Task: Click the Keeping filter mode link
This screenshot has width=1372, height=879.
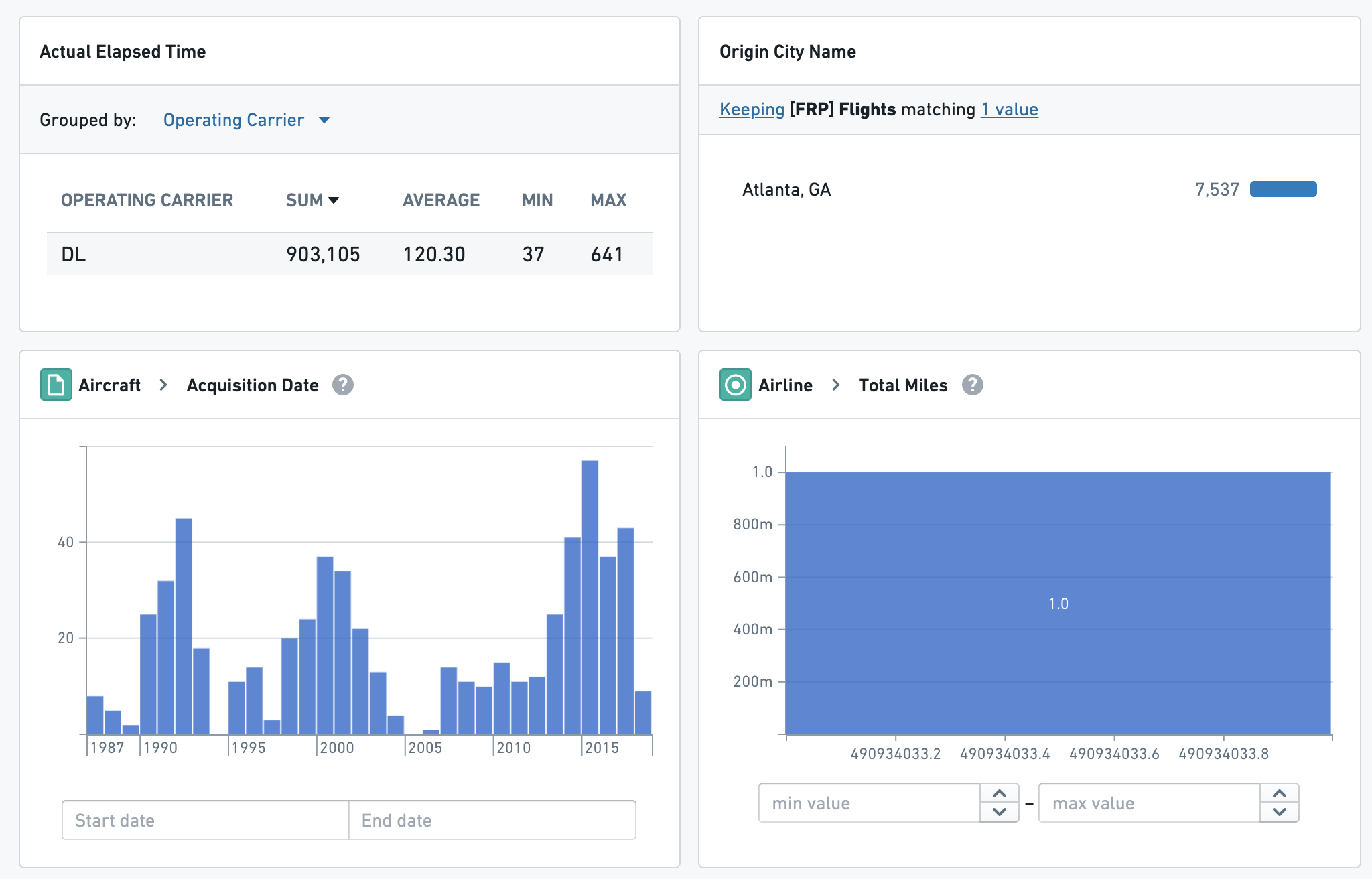Action: [x=752, y=109]
